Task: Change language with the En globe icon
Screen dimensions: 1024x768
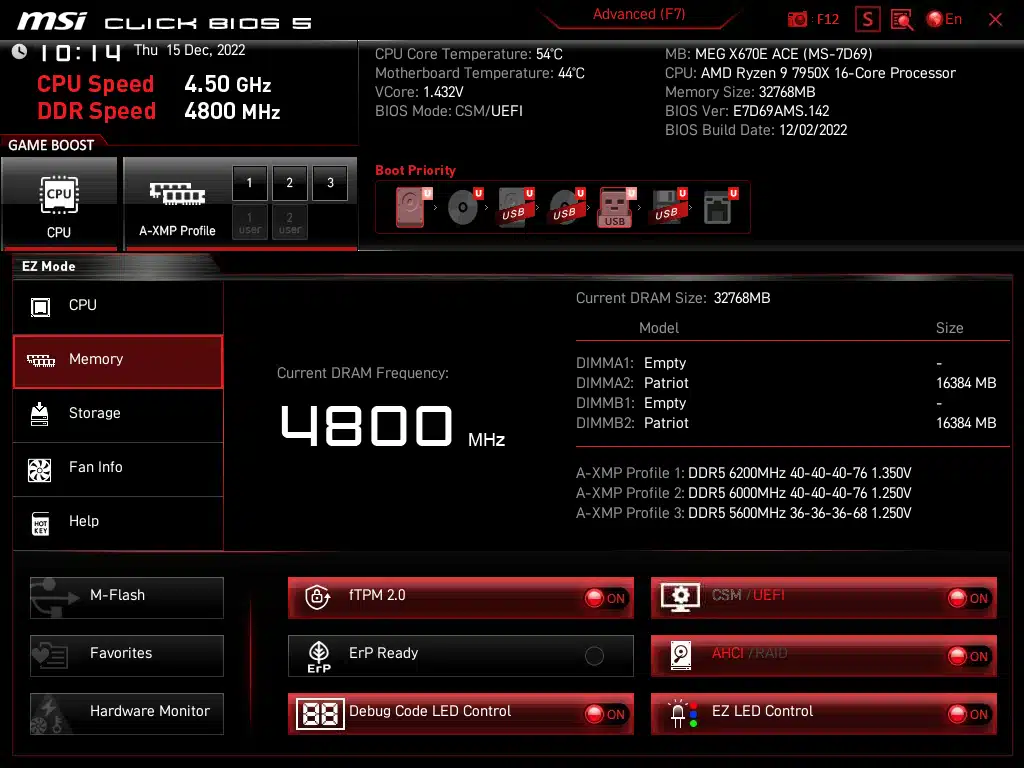Action: [x=944, y=20]
